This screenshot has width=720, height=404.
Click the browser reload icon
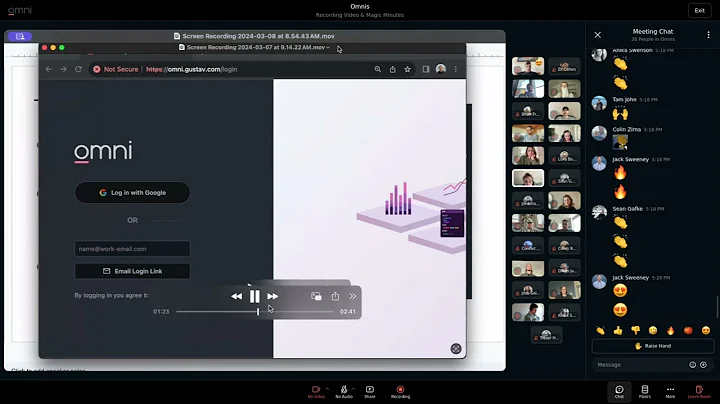pyautogui.click(x=79, y=69)
